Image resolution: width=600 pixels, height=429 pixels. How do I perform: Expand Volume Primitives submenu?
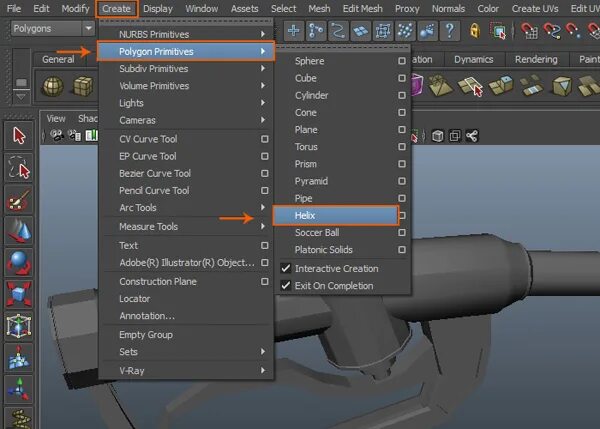[x=186, y=86]
